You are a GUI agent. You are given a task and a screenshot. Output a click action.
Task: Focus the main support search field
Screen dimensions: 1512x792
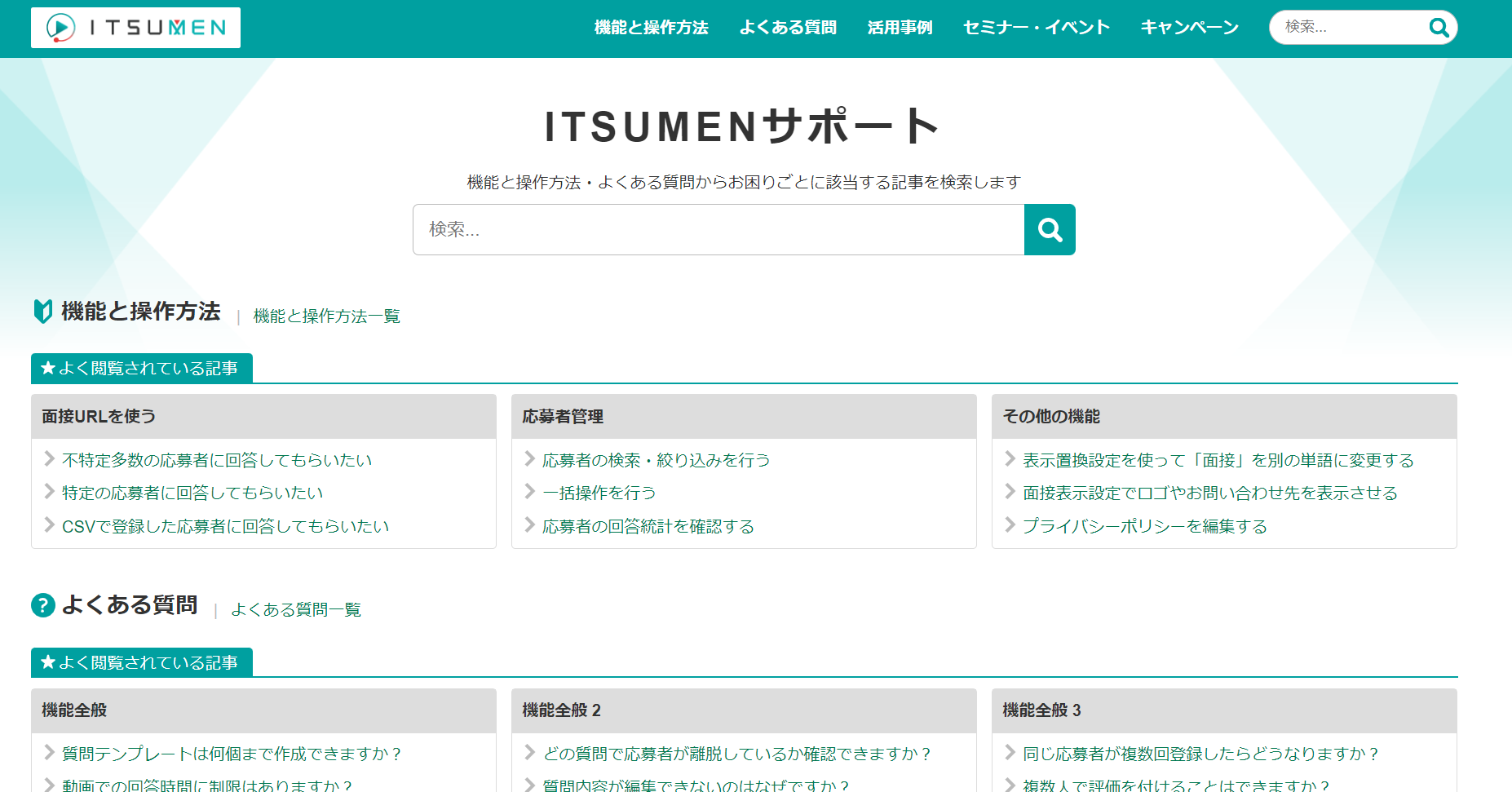tap(718, 230)
